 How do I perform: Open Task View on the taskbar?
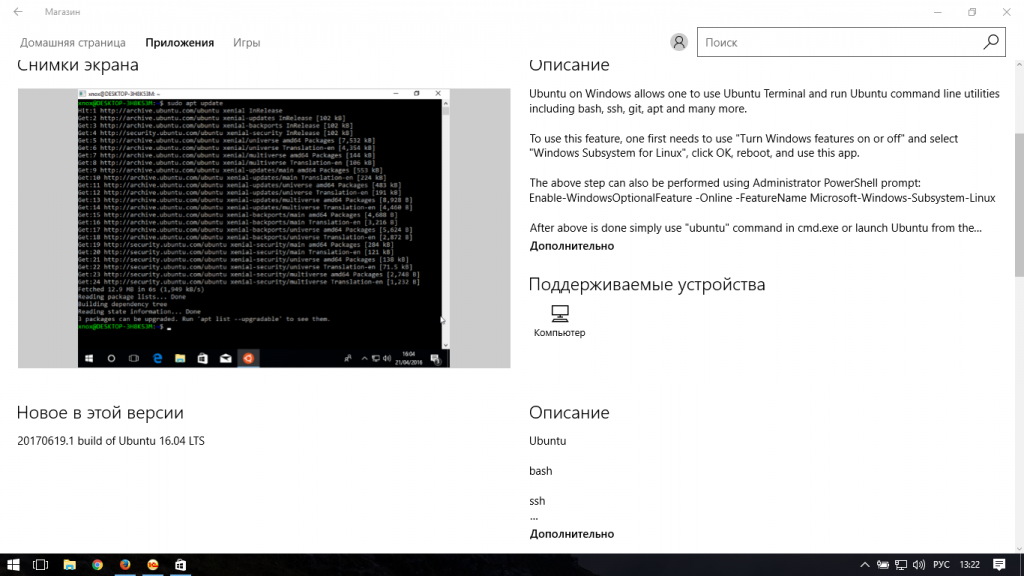(x=40, y=565)
